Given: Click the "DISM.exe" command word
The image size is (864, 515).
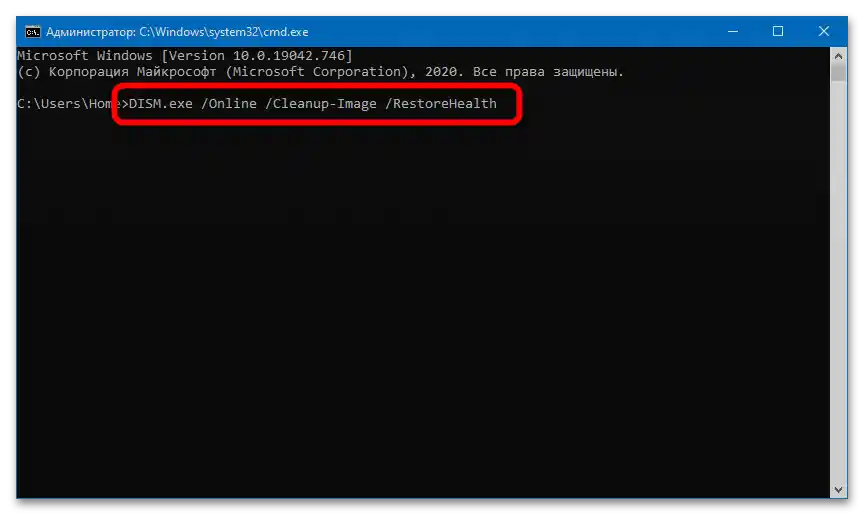Looking at the screenshot, I should pyautogui.click(x=160, y=104).
